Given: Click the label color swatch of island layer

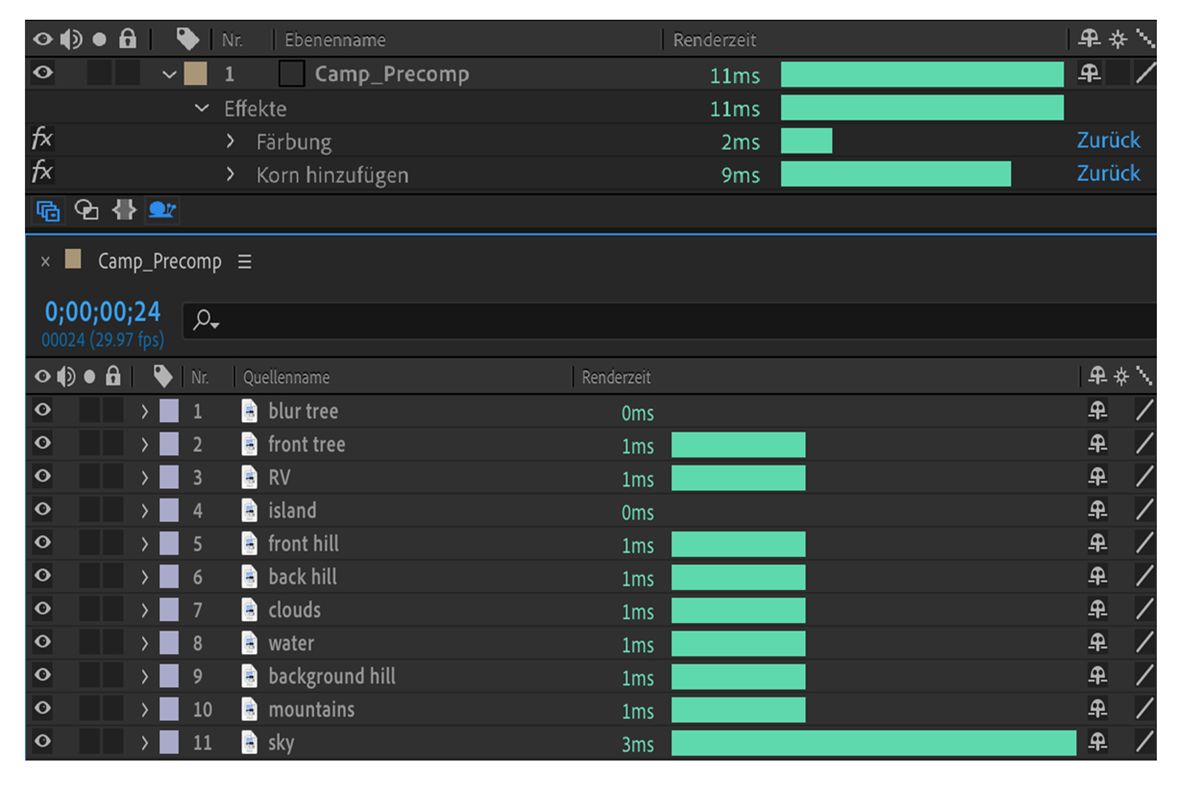Looking at the screenshot, I should point(169,511).
